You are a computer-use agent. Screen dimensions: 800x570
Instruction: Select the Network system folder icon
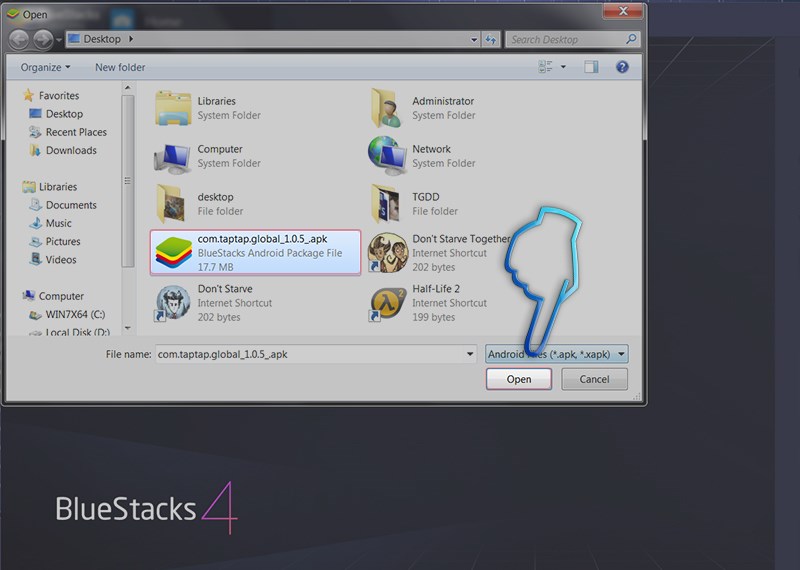[387, 155]
